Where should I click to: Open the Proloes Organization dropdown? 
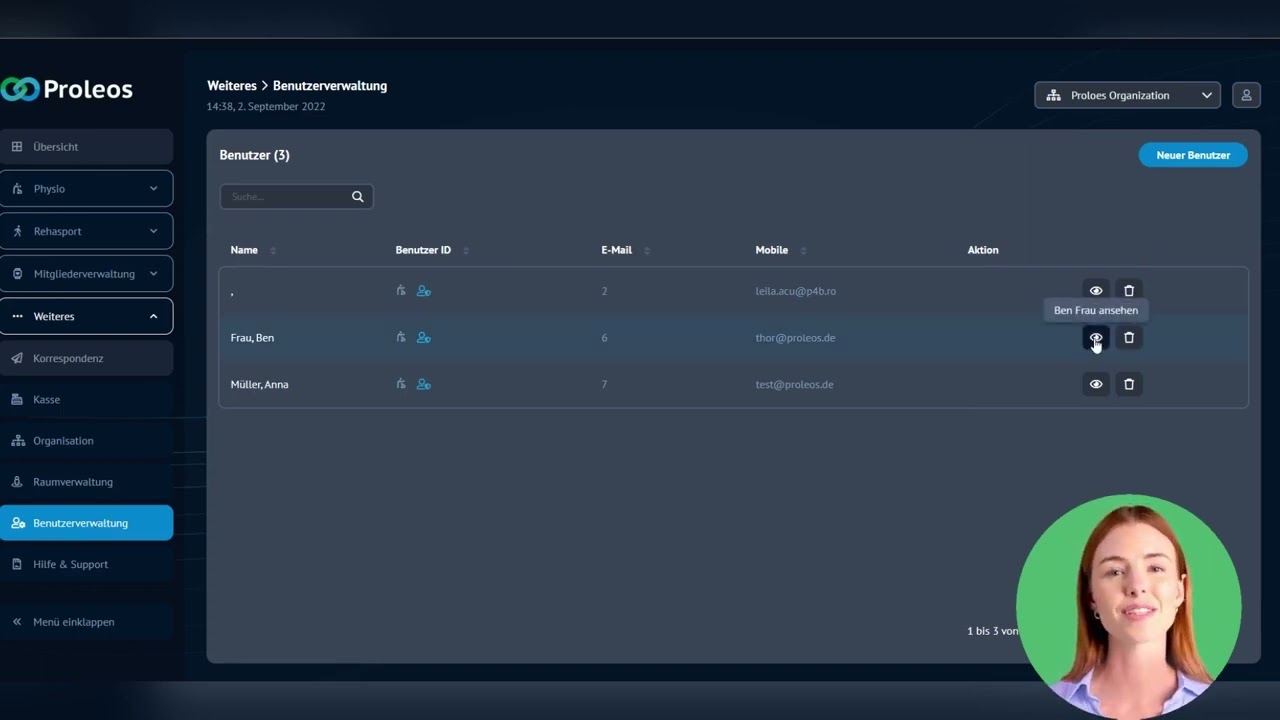(x=1127, y=95)
